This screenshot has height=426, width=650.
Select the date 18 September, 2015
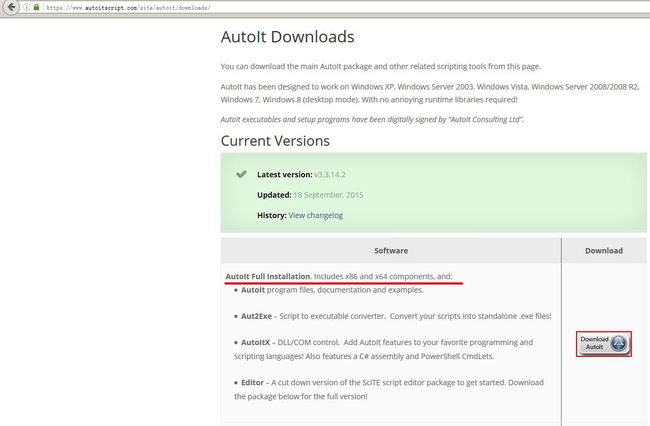pyautogui.click(x=328, y=195)
